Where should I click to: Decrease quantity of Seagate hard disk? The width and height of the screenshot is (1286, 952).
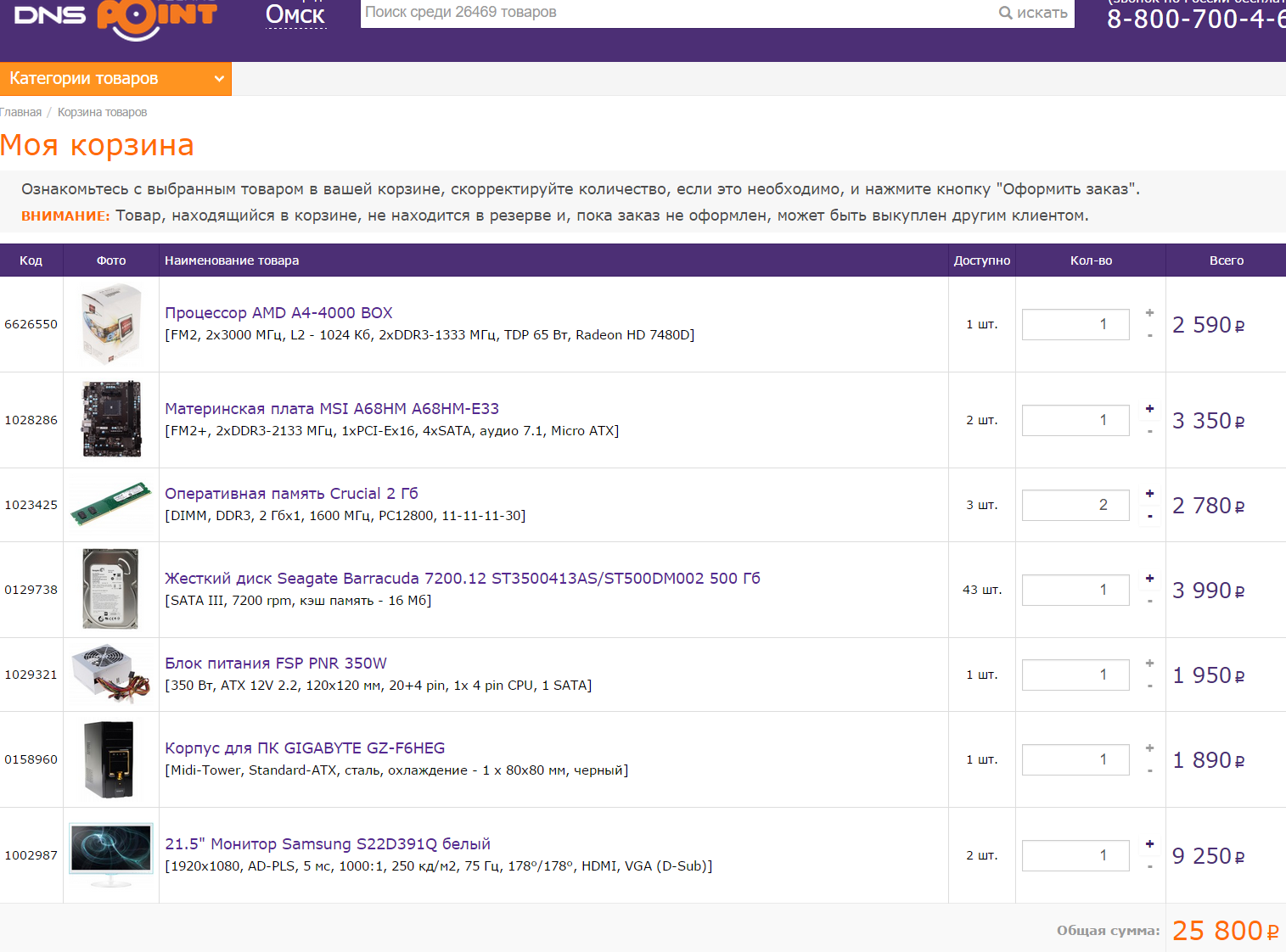pyautogui.click(x=1150, y=602)
